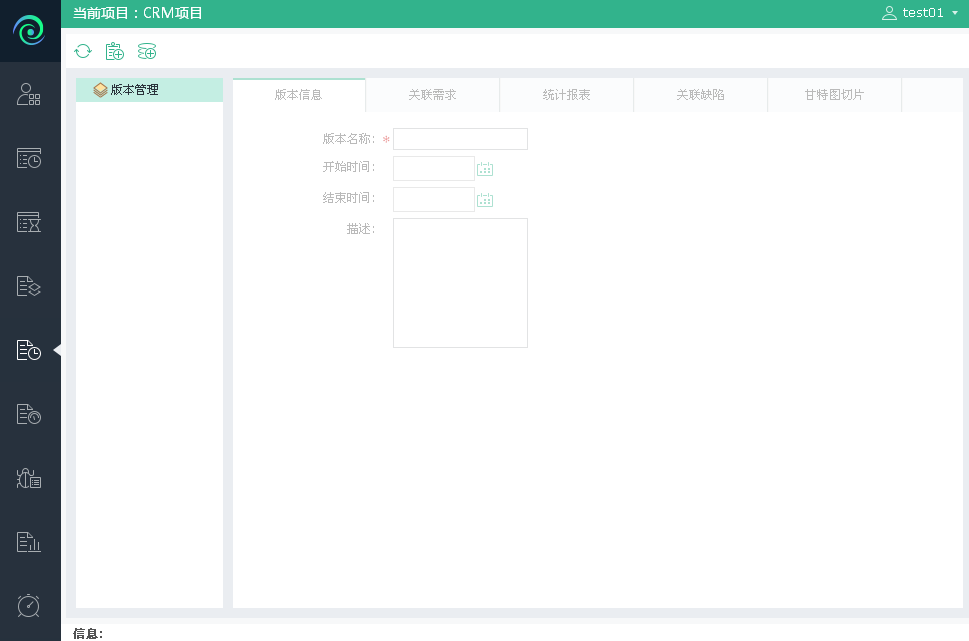Open the bar chart report sidebar icon

coord(28,542)
